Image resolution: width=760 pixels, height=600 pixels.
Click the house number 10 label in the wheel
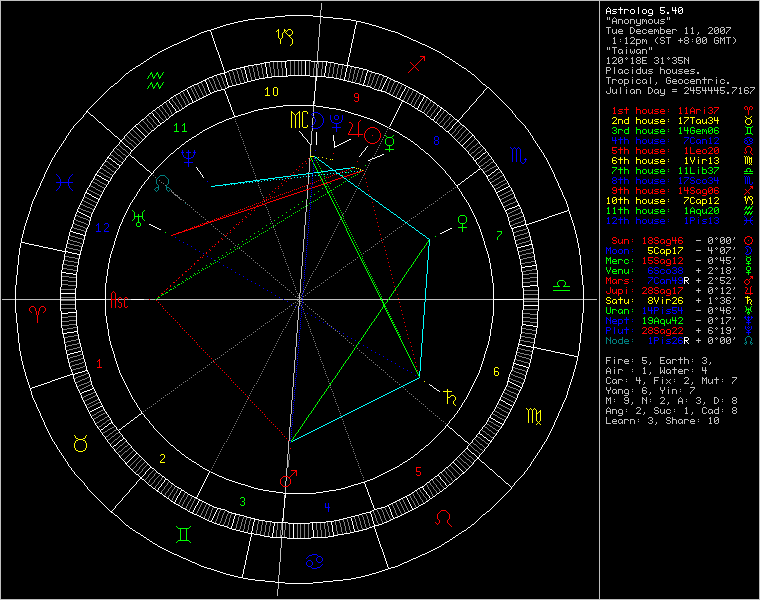click(x=271, y=91)
